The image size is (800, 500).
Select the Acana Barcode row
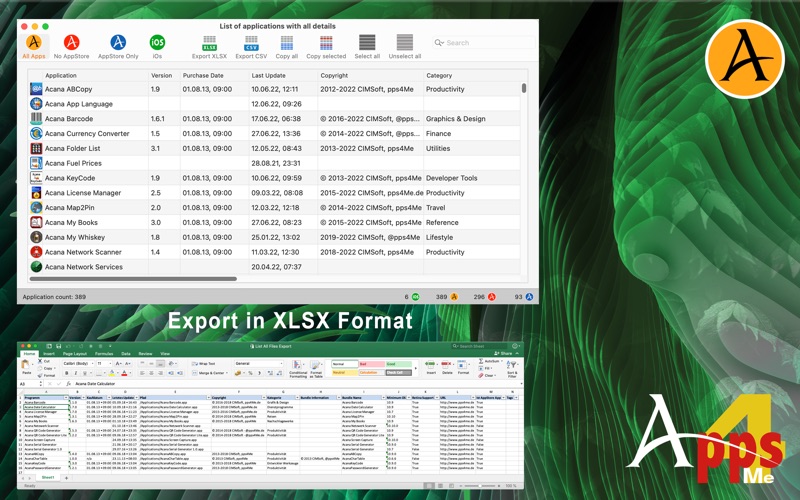(x=68, y=119)
